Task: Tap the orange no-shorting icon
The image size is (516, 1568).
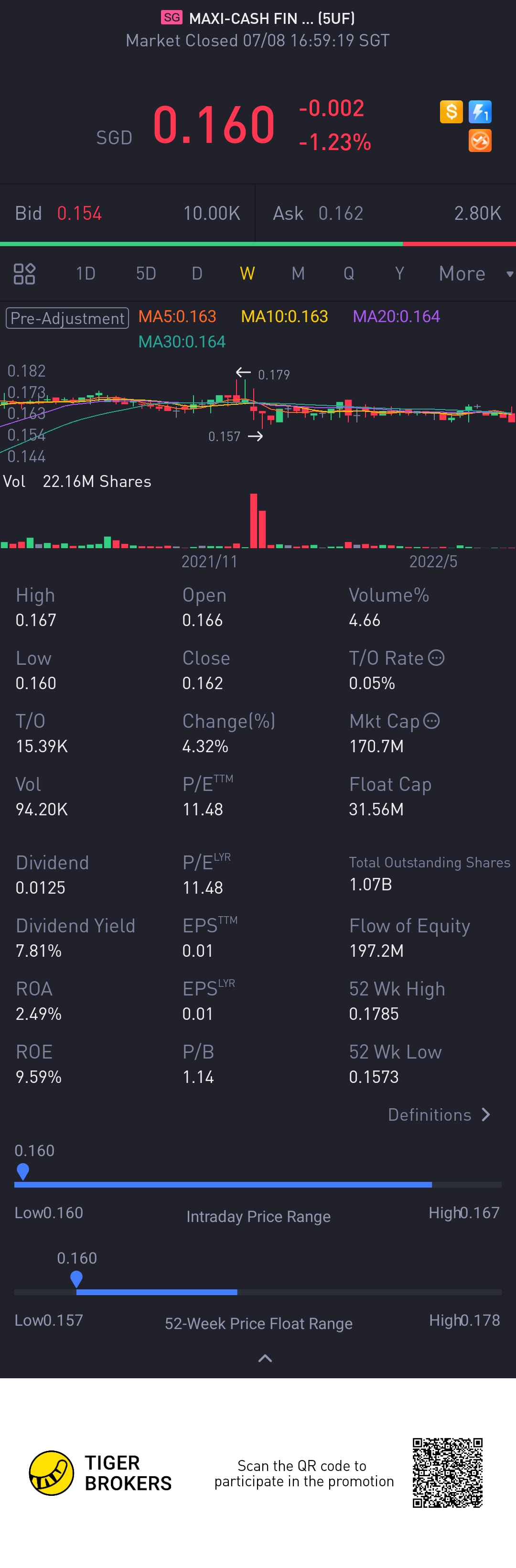Action: pos(480,141)
